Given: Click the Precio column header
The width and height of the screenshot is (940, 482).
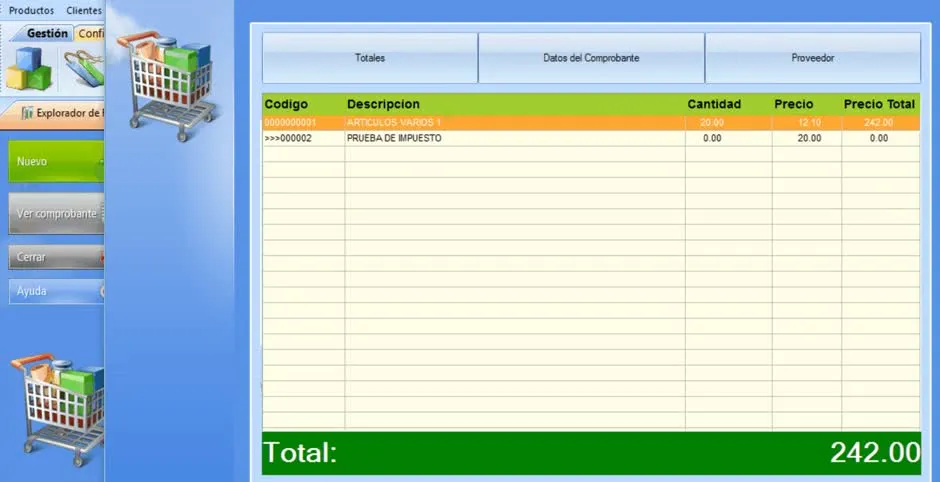Looking at the screenshot, I should click(x=793, y=104).
